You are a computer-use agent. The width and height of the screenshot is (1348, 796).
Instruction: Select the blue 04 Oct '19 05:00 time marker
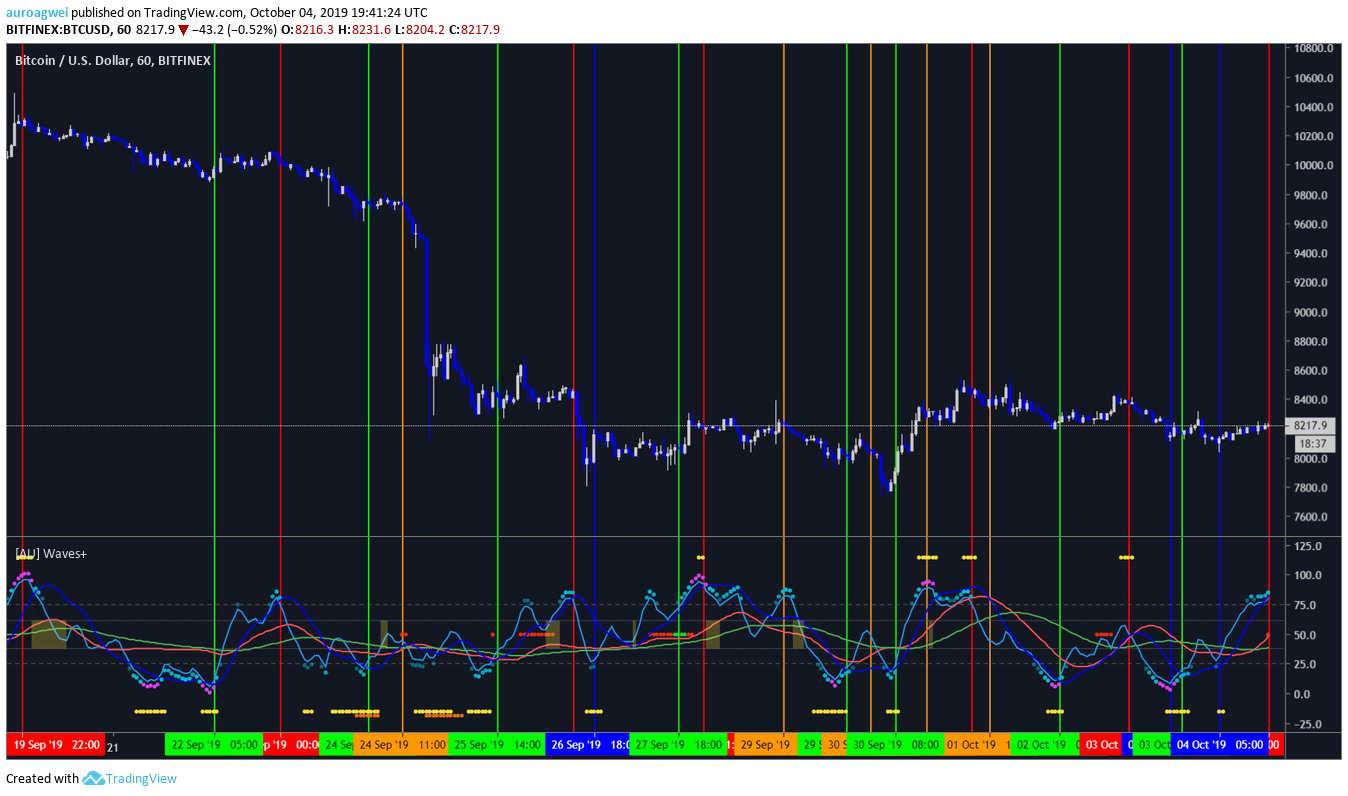pyautogui.click(x=1219, y=744)
